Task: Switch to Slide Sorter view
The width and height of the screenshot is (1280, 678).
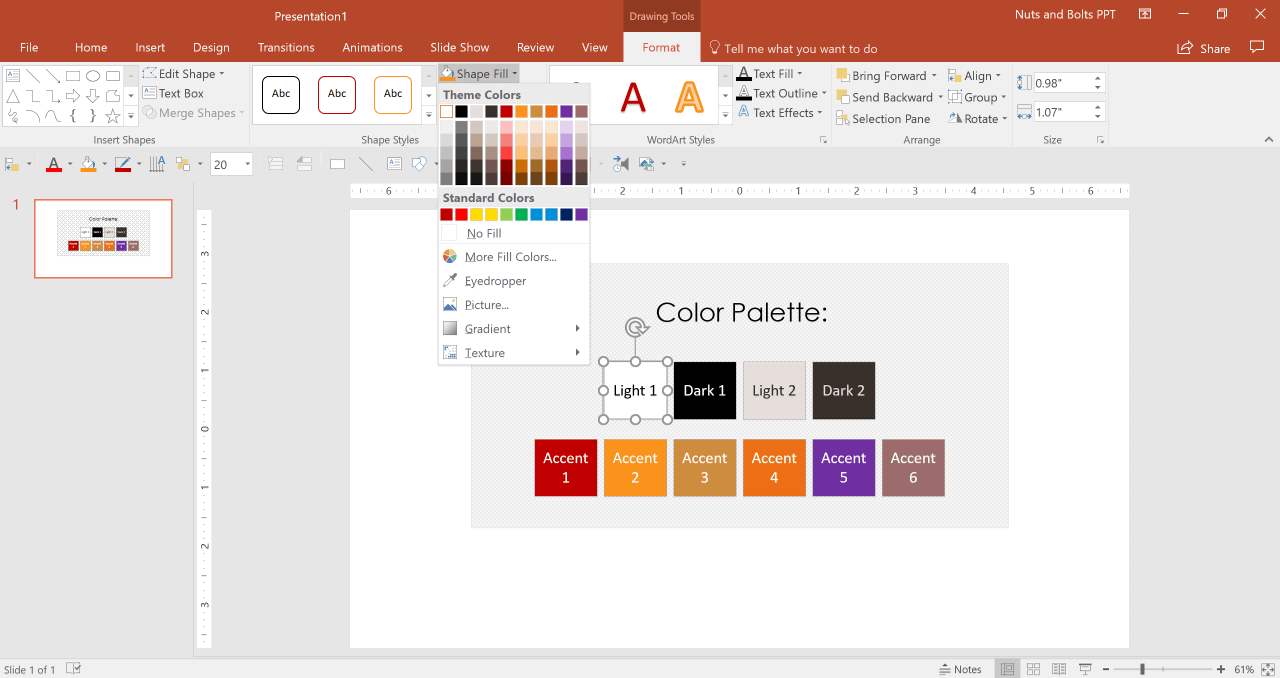Action: pyautogui.click(x=1034, y=669)
